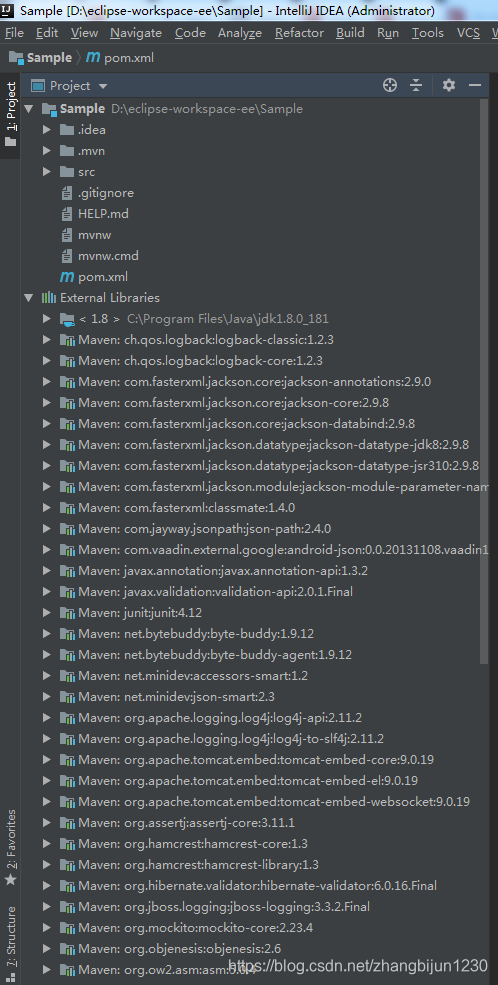498x985 pixels.
Task: Click the library icon for logback-classic
Action: click(67, 340)
